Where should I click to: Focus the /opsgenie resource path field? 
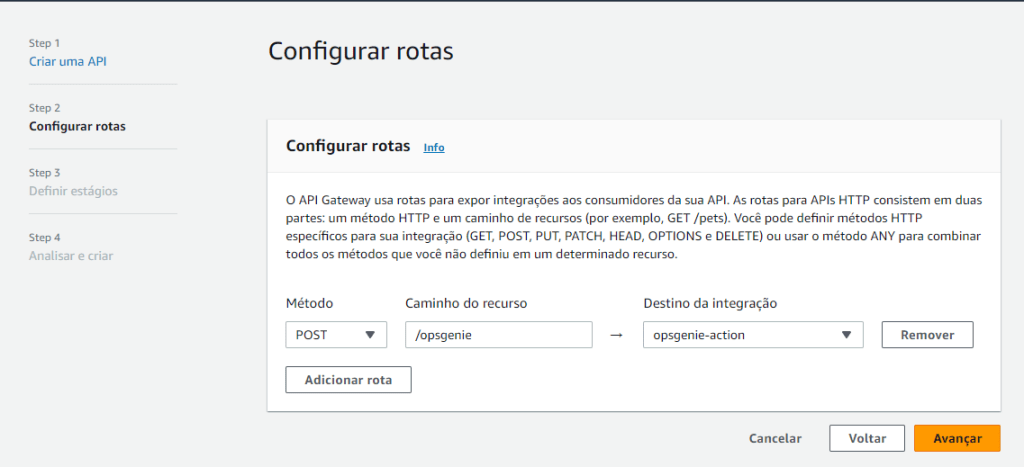tap(498, 335)
